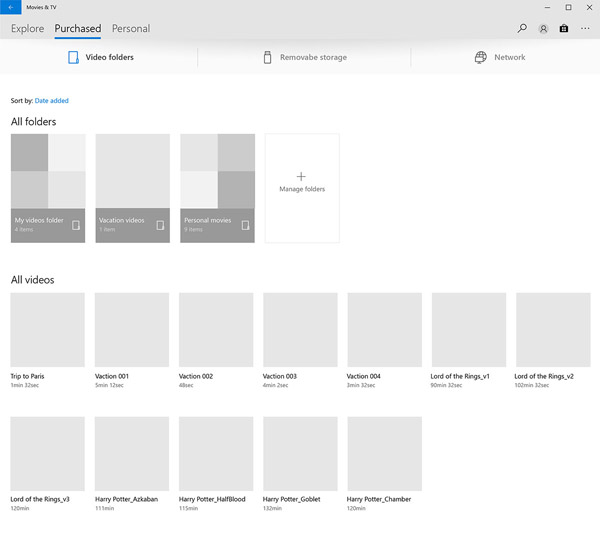
Task: Open Harry Potter_Goblet thumbnail
Action: coord(300,454)
